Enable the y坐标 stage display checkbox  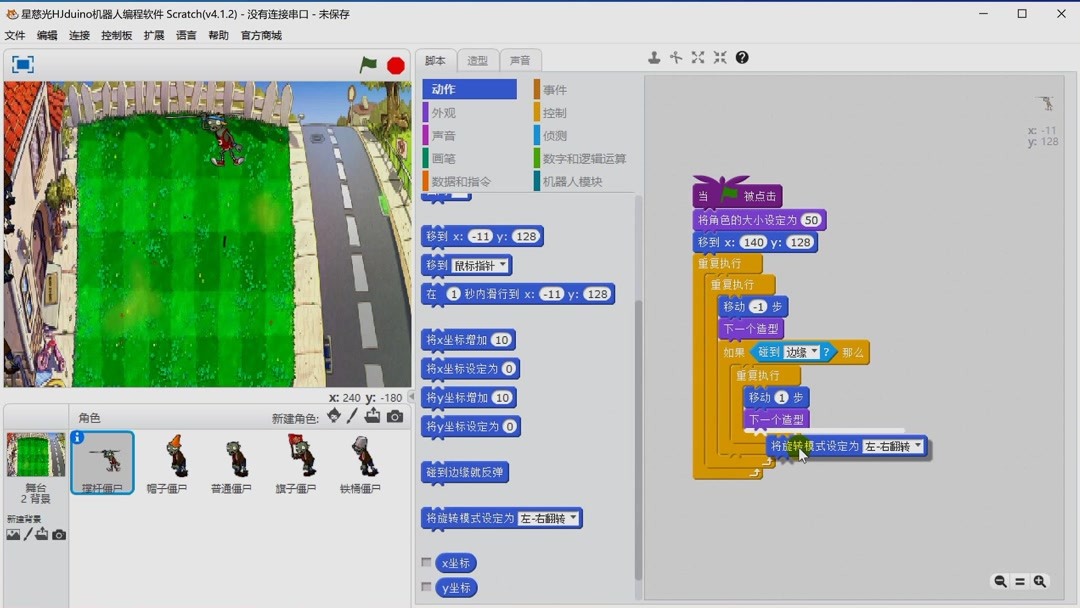coord(427,588)
